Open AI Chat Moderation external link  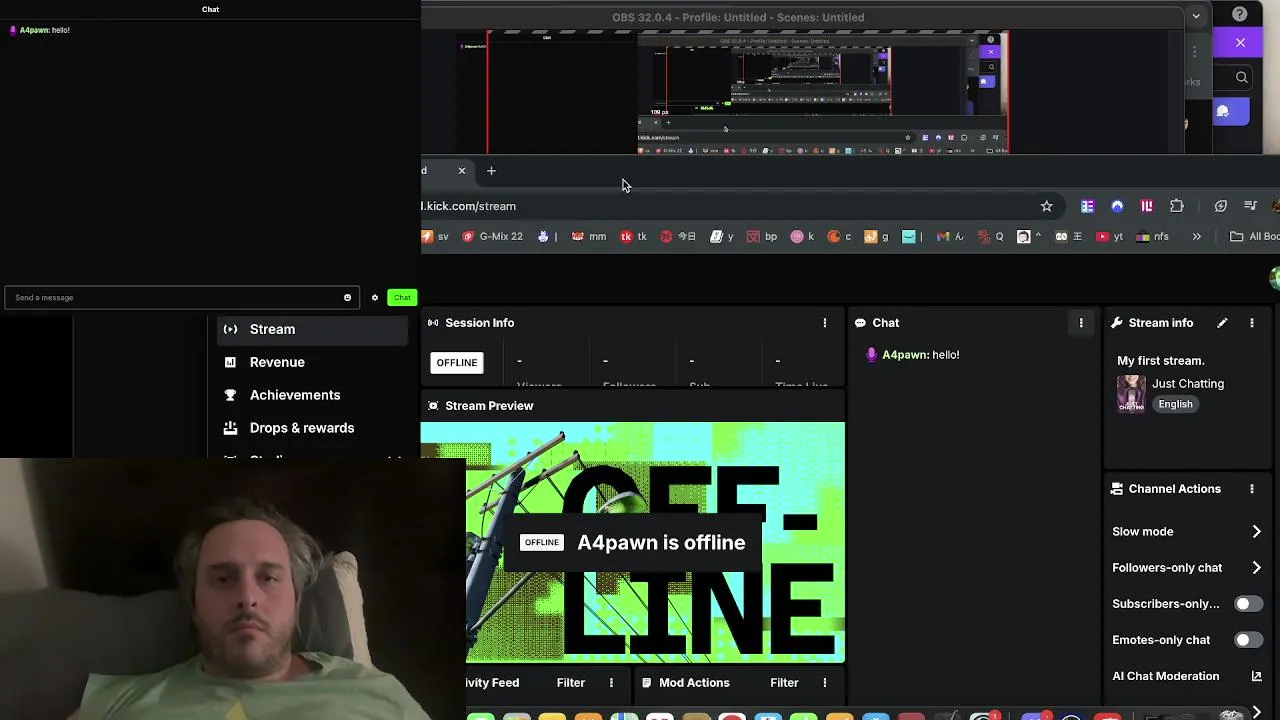pos(1257,676)
